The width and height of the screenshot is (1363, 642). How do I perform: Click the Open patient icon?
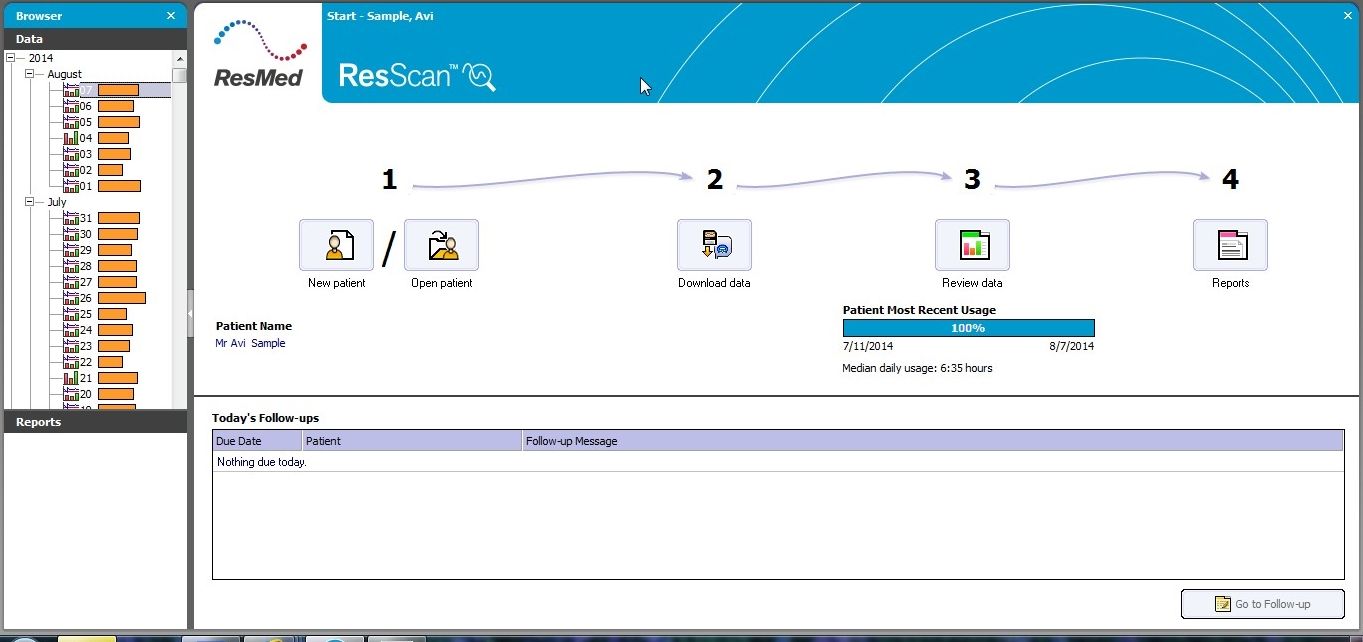click(x=441, y=245)
